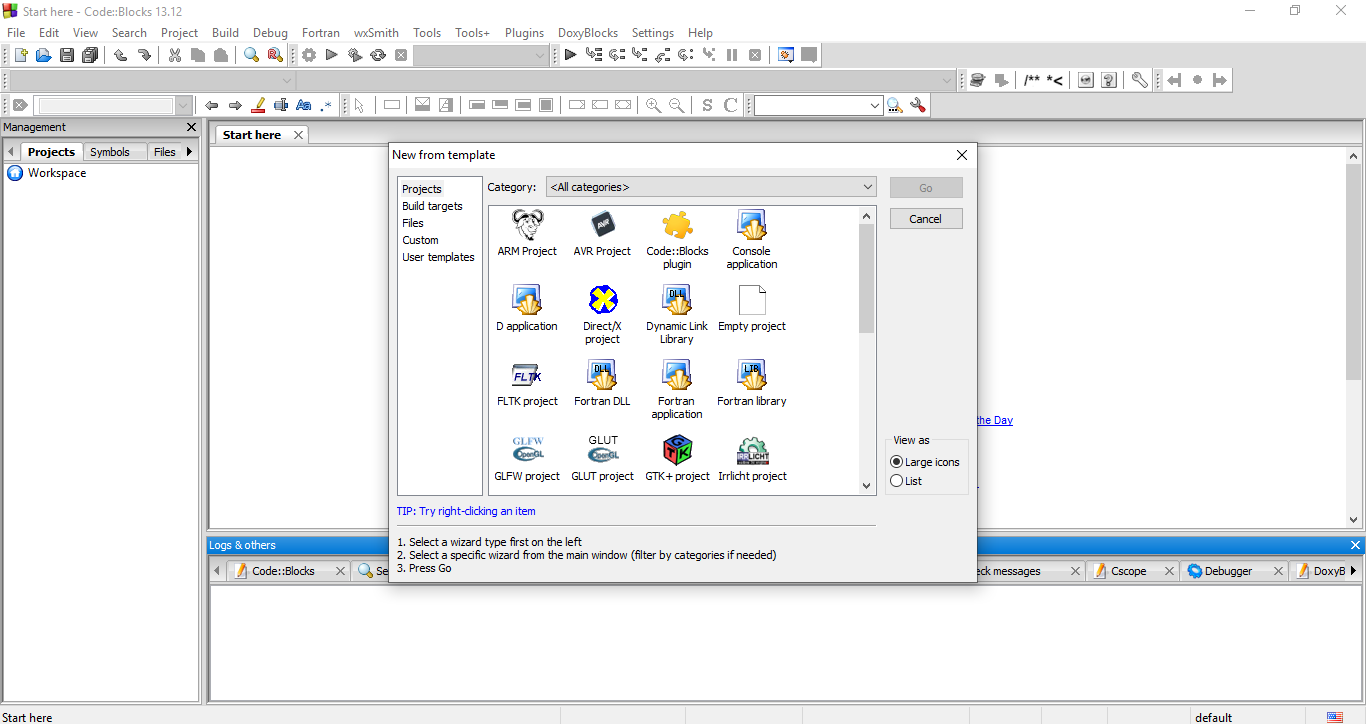
Task: Click the regex .* search icon
Action: [326, 105]
